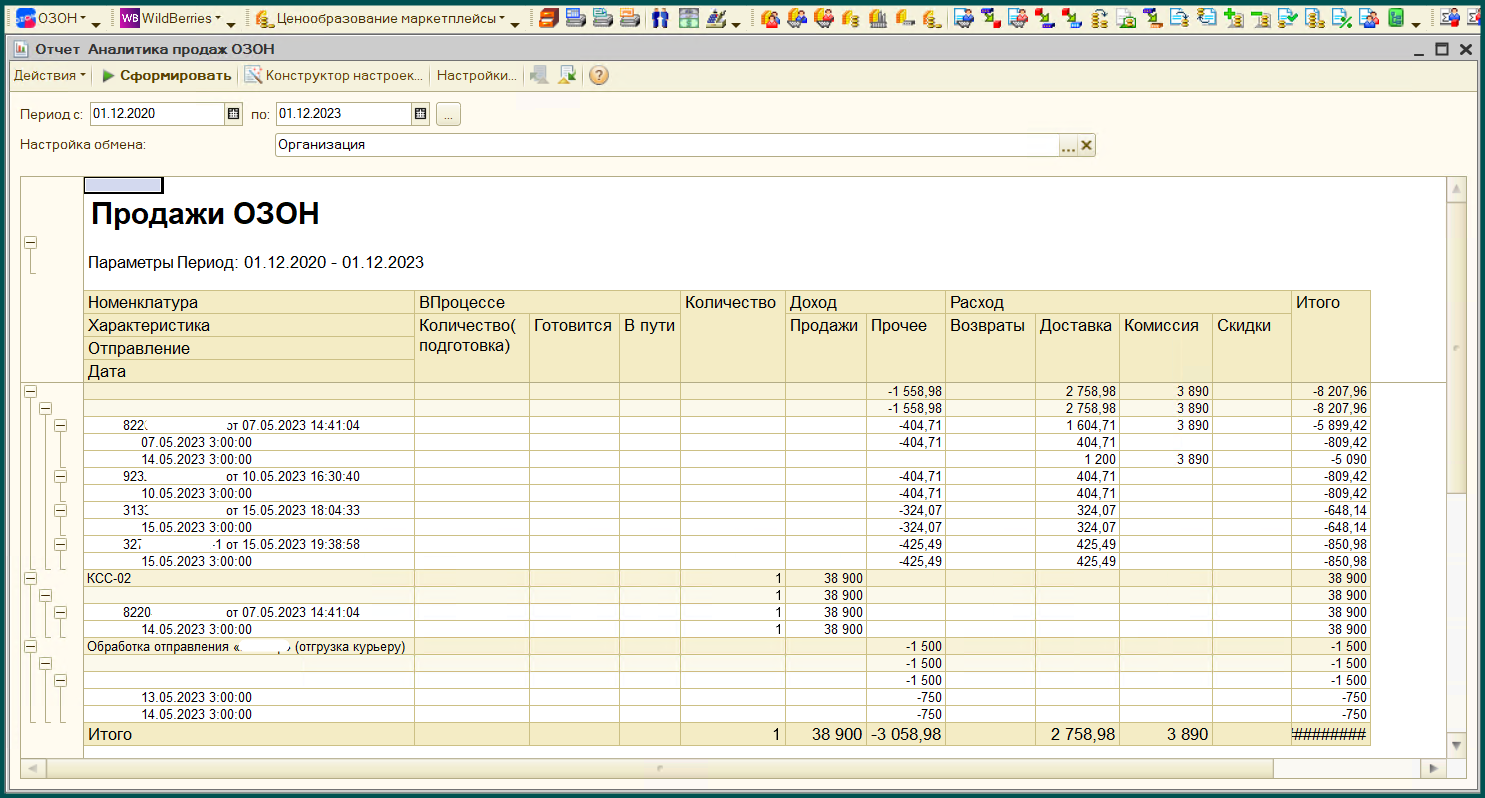Click the document with green checkmark icon
Screen dimensions: 1485x798
[x=1288, y=18]
